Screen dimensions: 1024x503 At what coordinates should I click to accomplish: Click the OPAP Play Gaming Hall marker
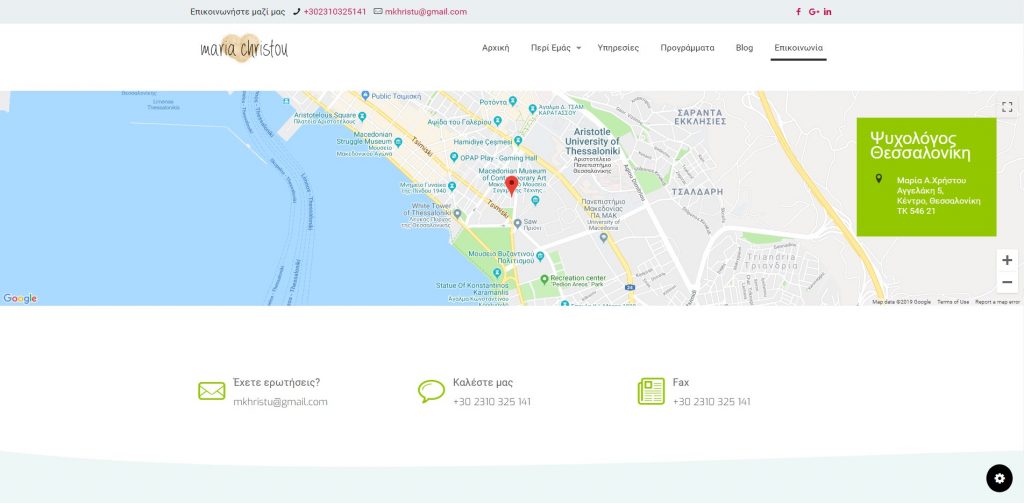coord(454,157)
